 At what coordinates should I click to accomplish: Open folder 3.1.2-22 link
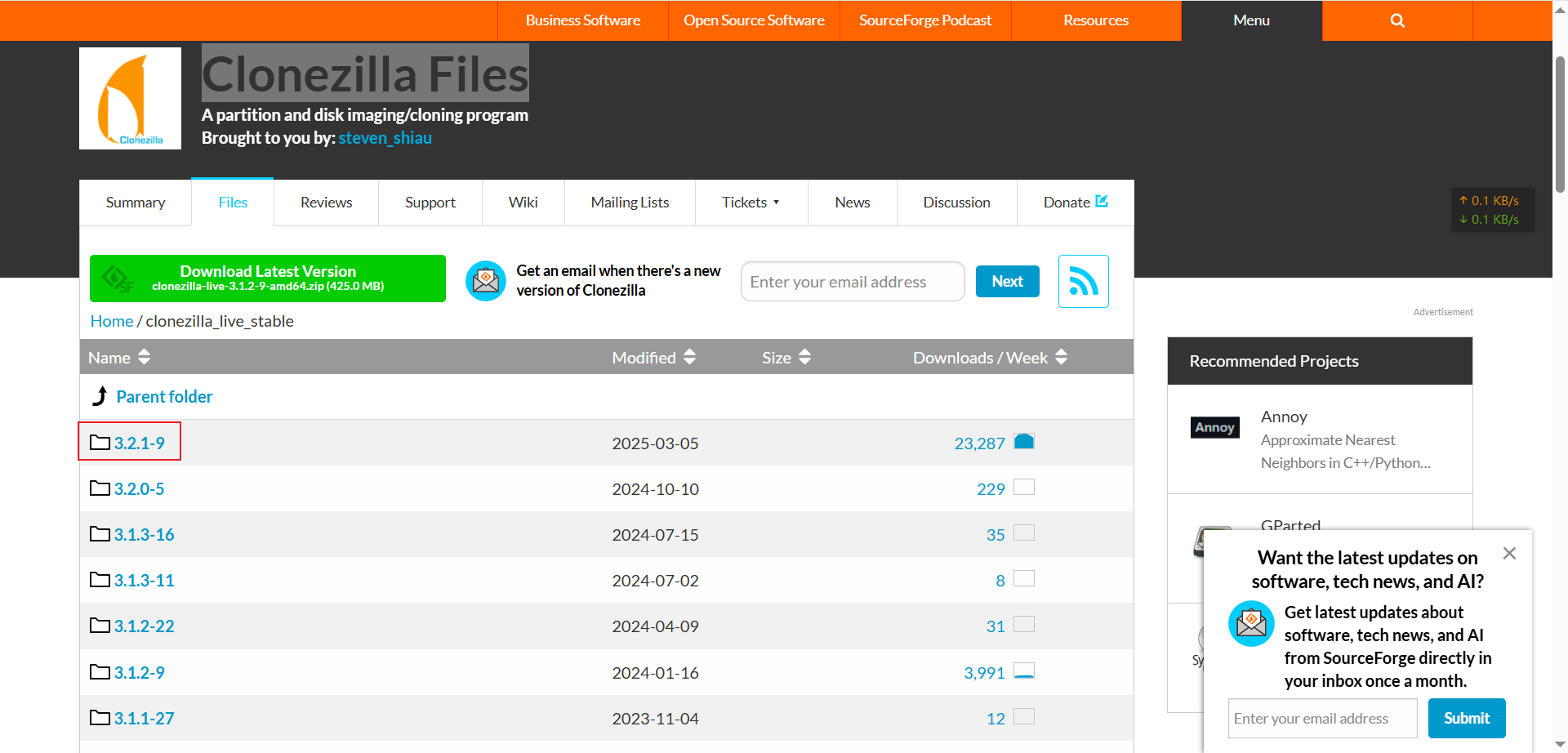coord(144,626)
